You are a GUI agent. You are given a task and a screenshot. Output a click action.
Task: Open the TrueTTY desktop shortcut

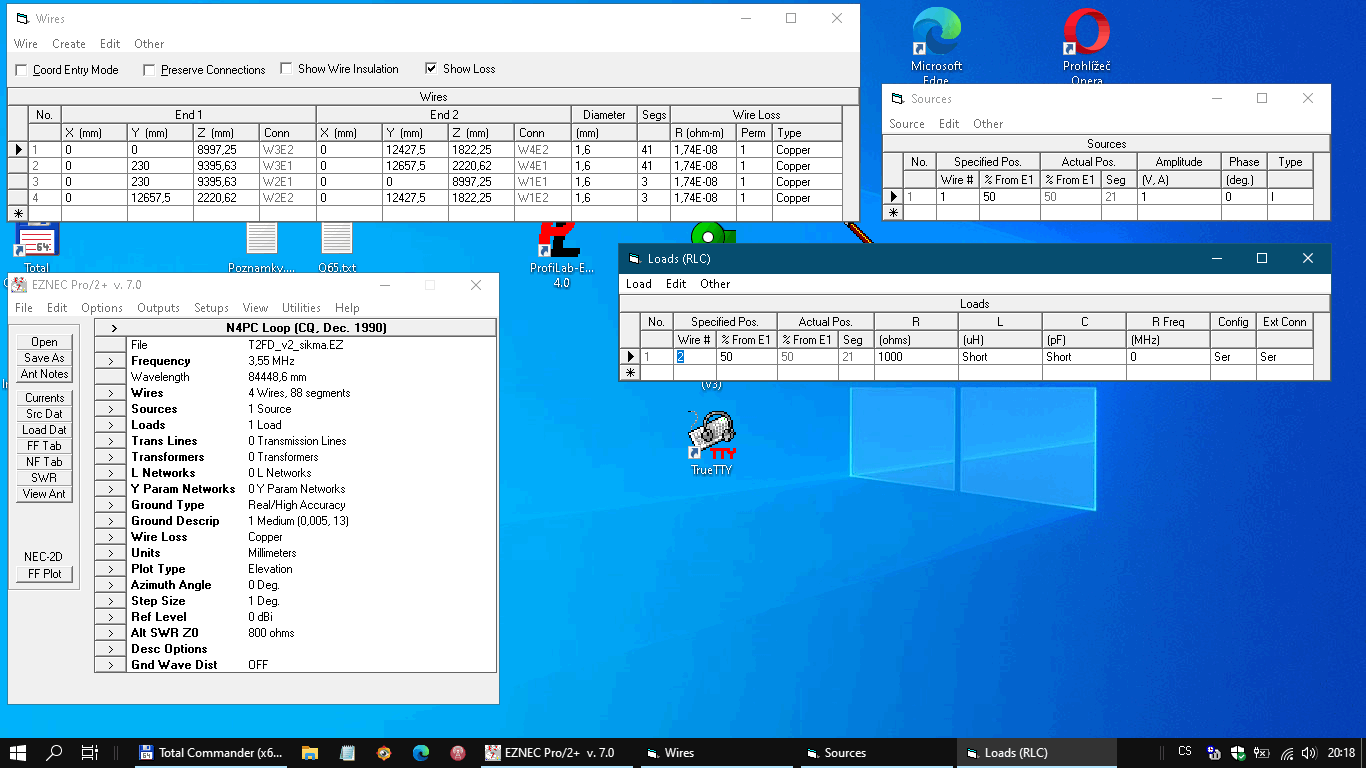(x=711, y=435)
